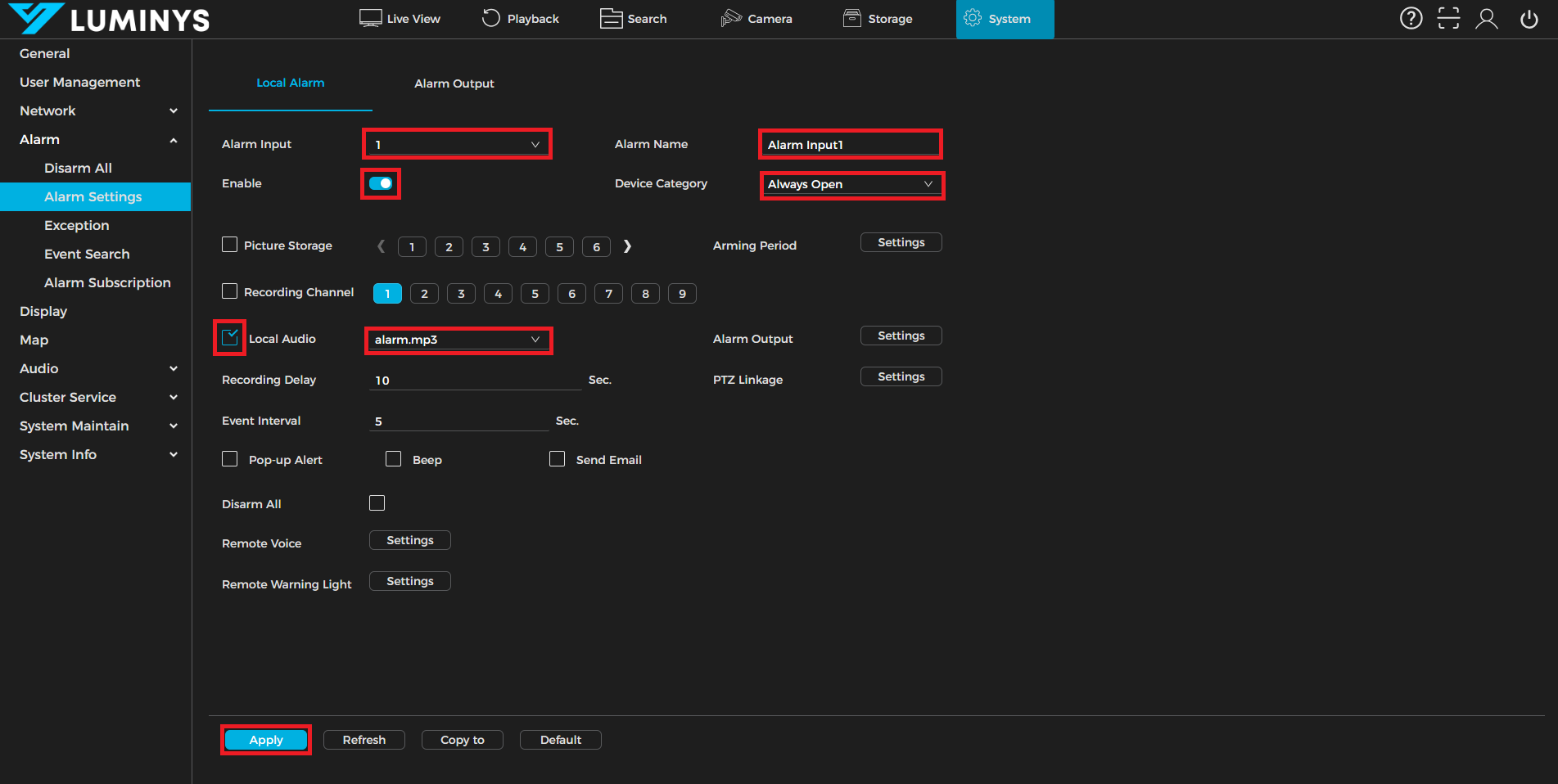The width and height of the screenshot is (1558, 784).
Task: Enable the Send Email checkbox
Action: [557, 459]
